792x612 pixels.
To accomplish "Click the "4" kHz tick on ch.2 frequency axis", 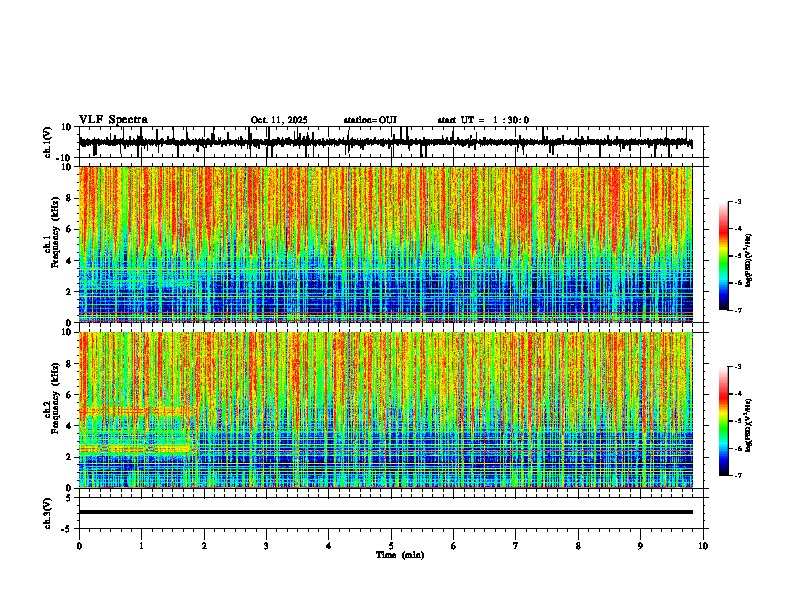I will [x=70, y=426].
